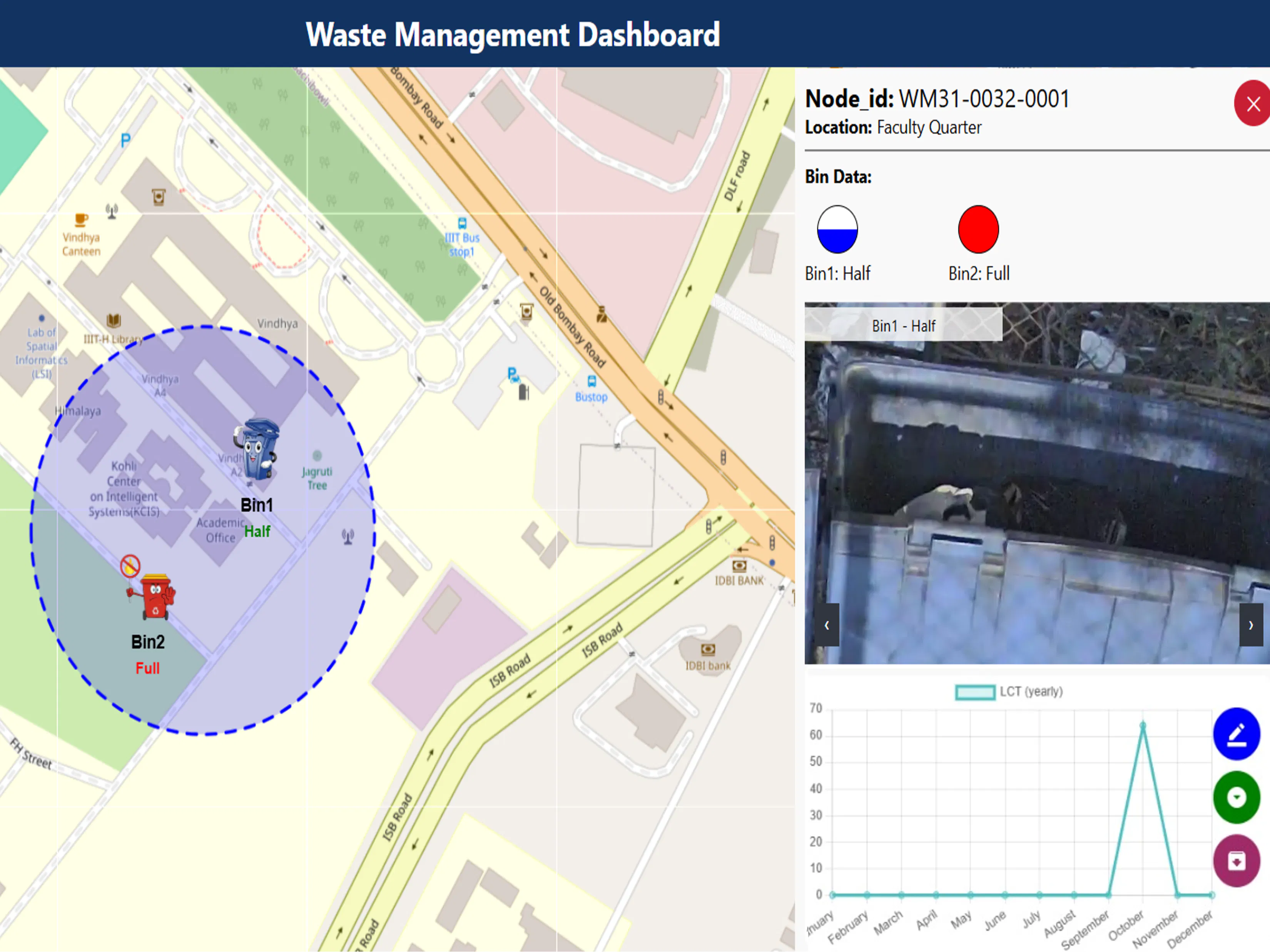Click the Bin1 half-filled blue indicator
Viewport: 1270px width, 952px height.
tap(837, 230)
